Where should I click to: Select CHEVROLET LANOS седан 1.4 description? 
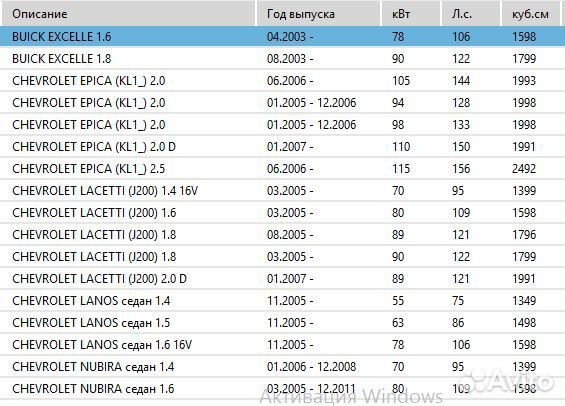click(91, 300)
